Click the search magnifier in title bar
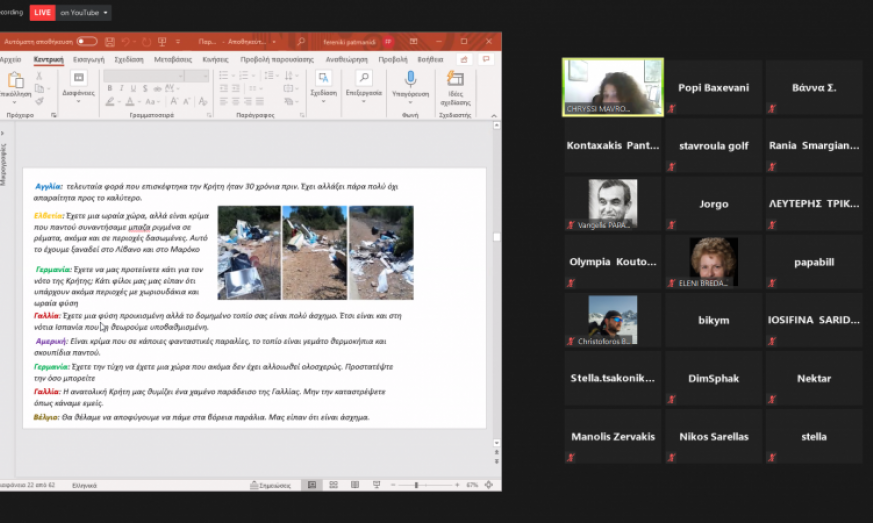This screenshot has width=873, height=523. pyautogui.click(x=301, y=42)
